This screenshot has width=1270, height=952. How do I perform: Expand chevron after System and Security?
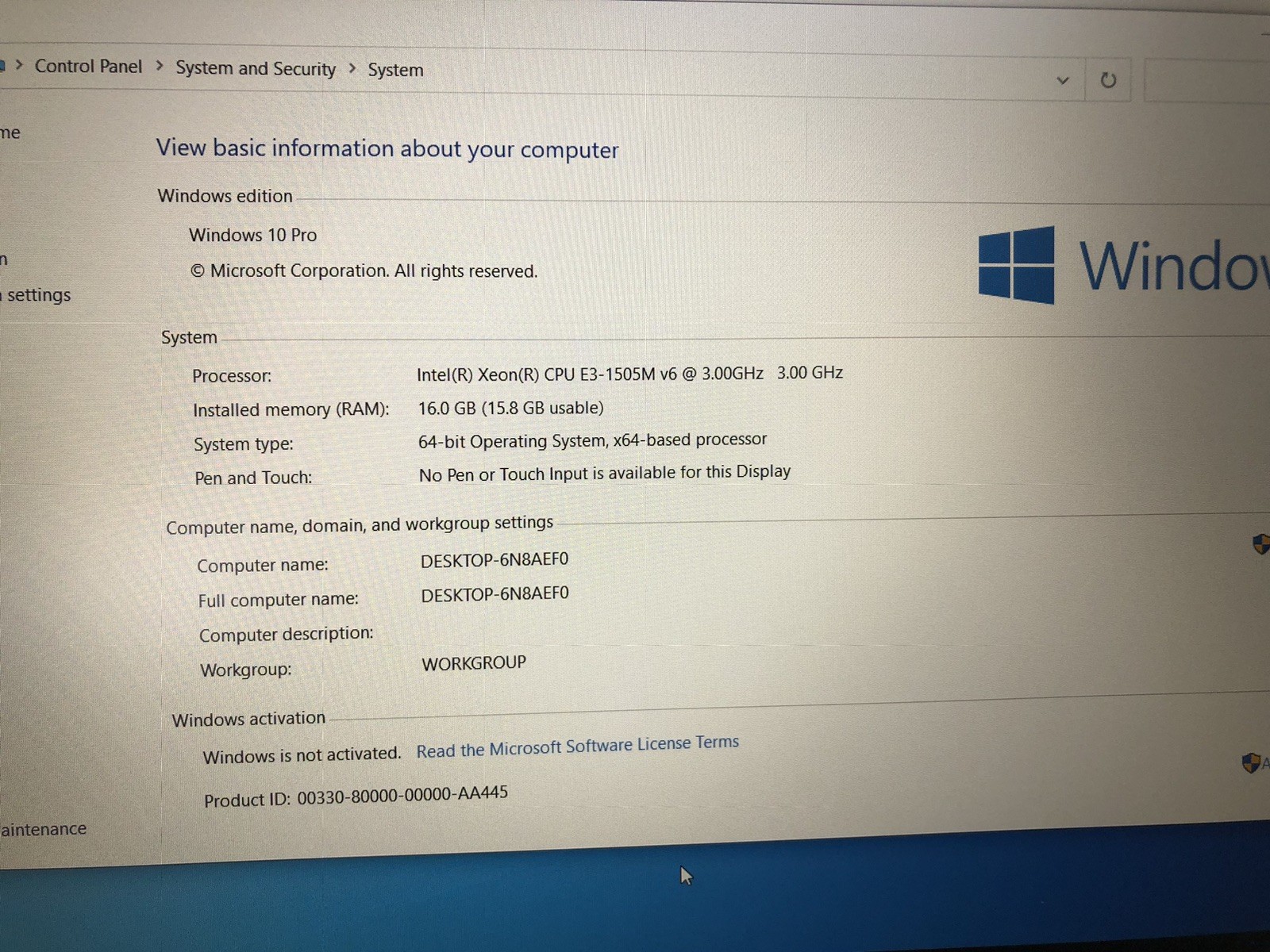coord(352,69)
